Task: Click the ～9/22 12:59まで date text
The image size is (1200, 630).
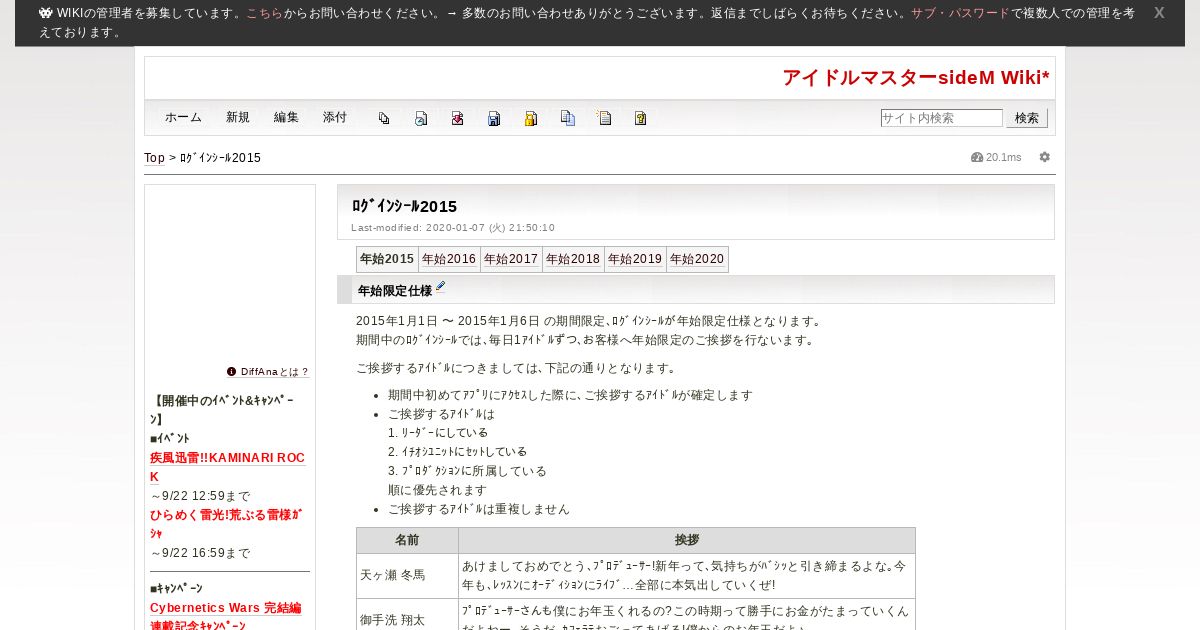Action: coord(200,496)
